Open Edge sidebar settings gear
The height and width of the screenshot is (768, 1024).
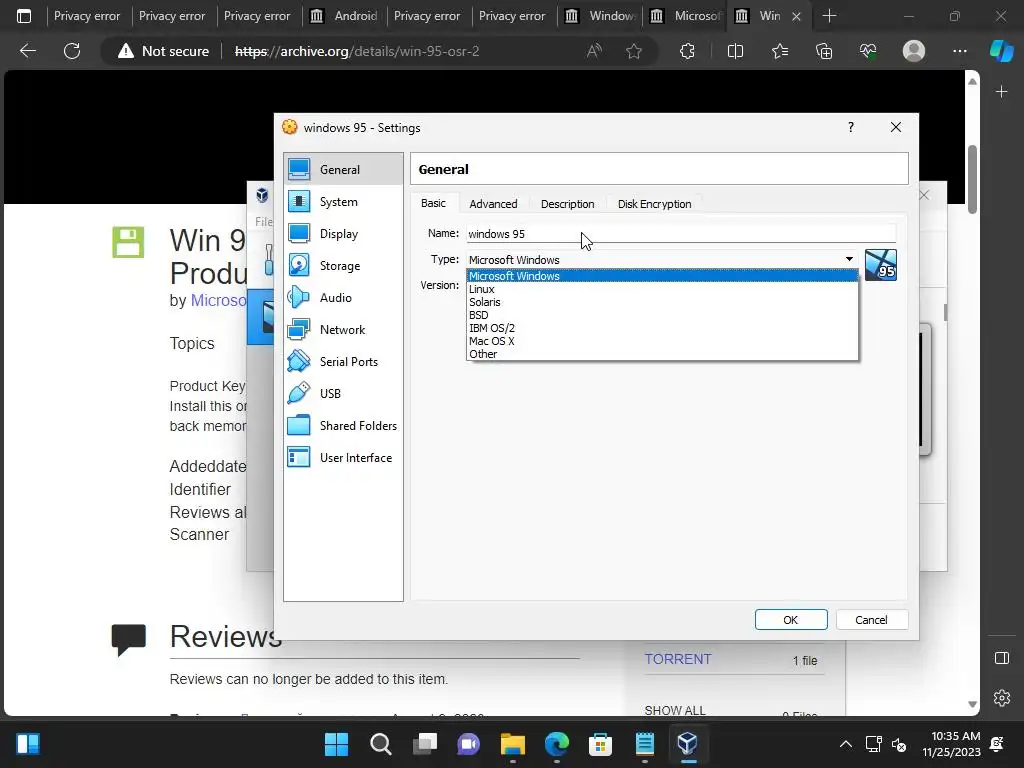1001,698
